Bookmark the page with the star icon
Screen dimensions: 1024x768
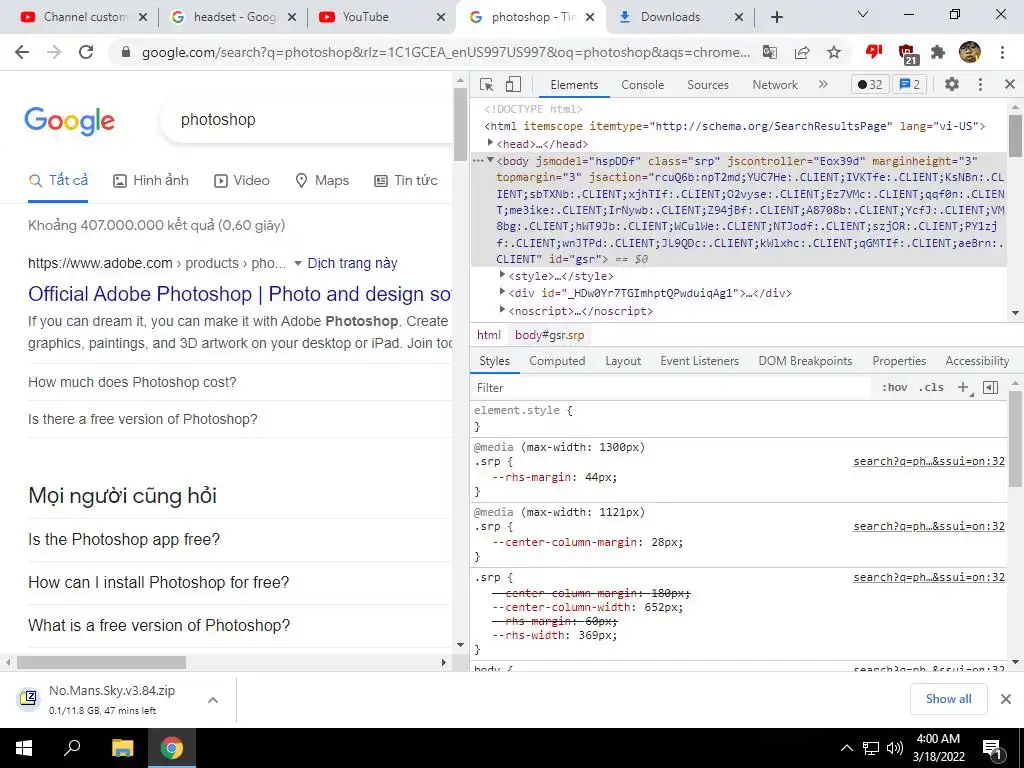point(834,52)
